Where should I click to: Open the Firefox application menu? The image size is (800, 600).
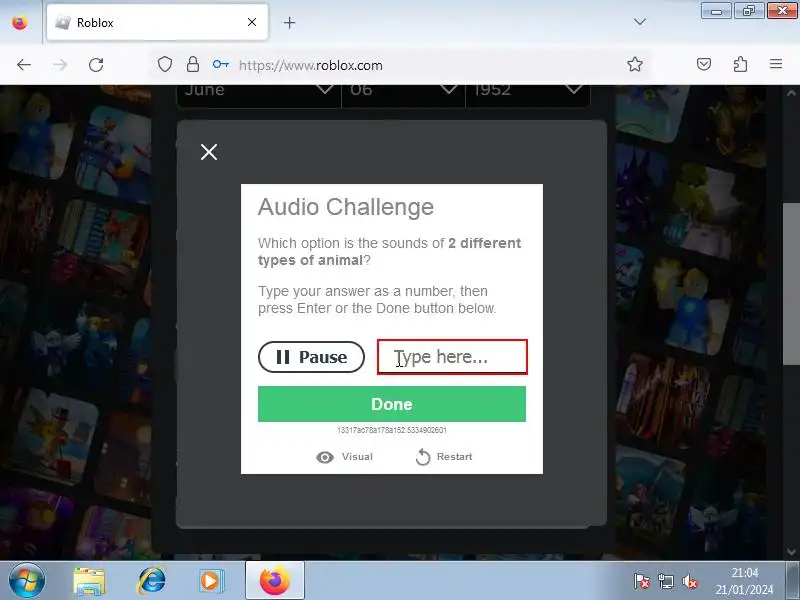(776, 64)
